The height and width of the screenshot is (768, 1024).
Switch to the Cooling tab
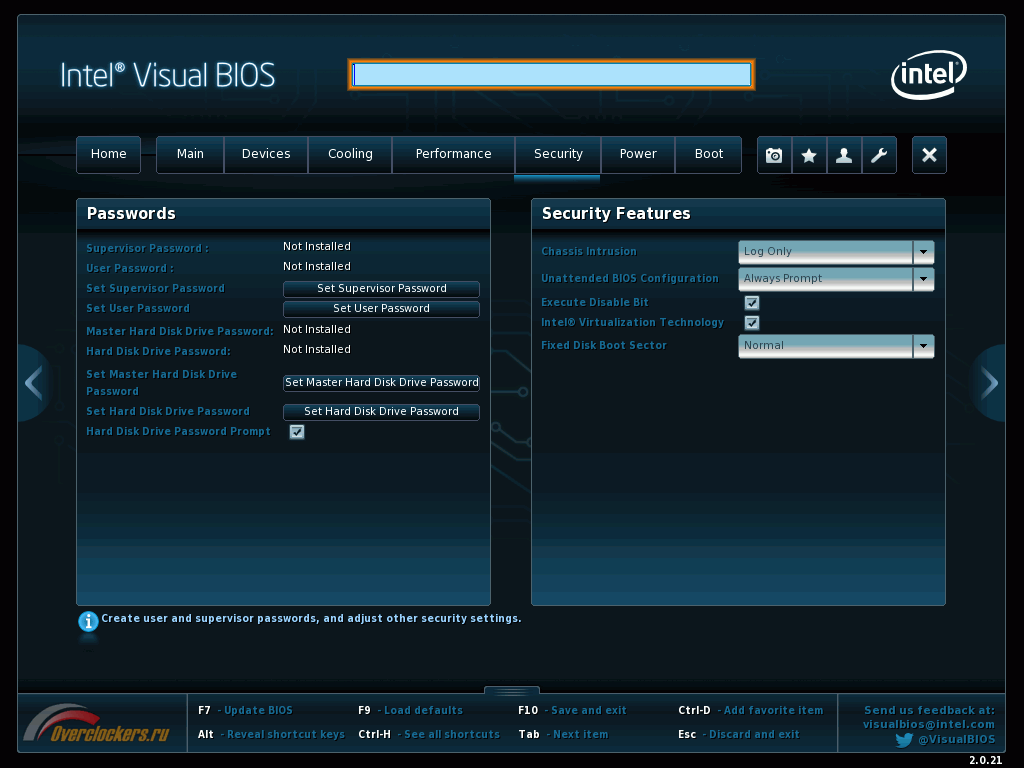pyautogui.click(x=350, y=155)
